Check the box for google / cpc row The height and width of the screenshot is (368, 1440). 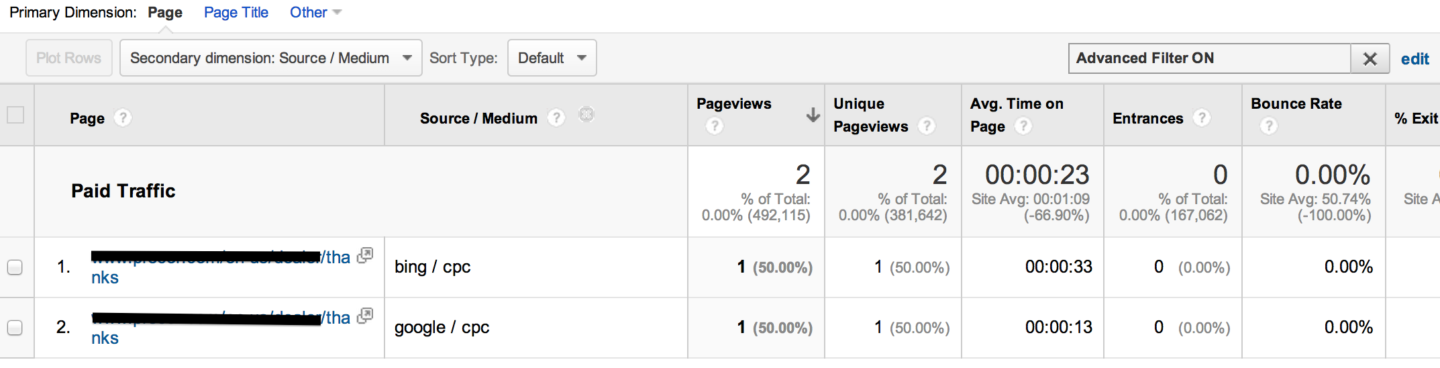(15, 327)
